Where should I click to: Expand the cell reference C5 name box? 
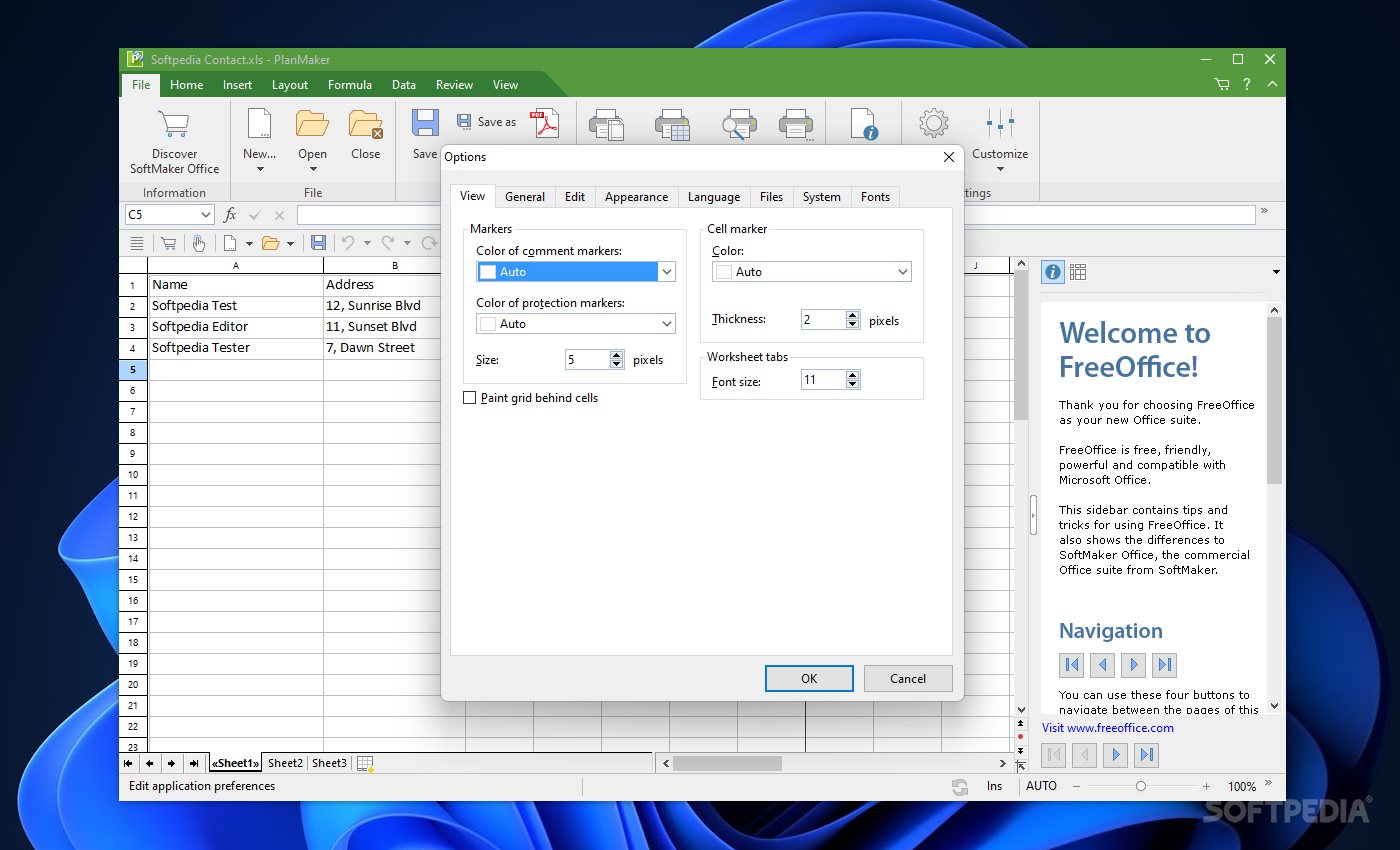coord(206,215)
